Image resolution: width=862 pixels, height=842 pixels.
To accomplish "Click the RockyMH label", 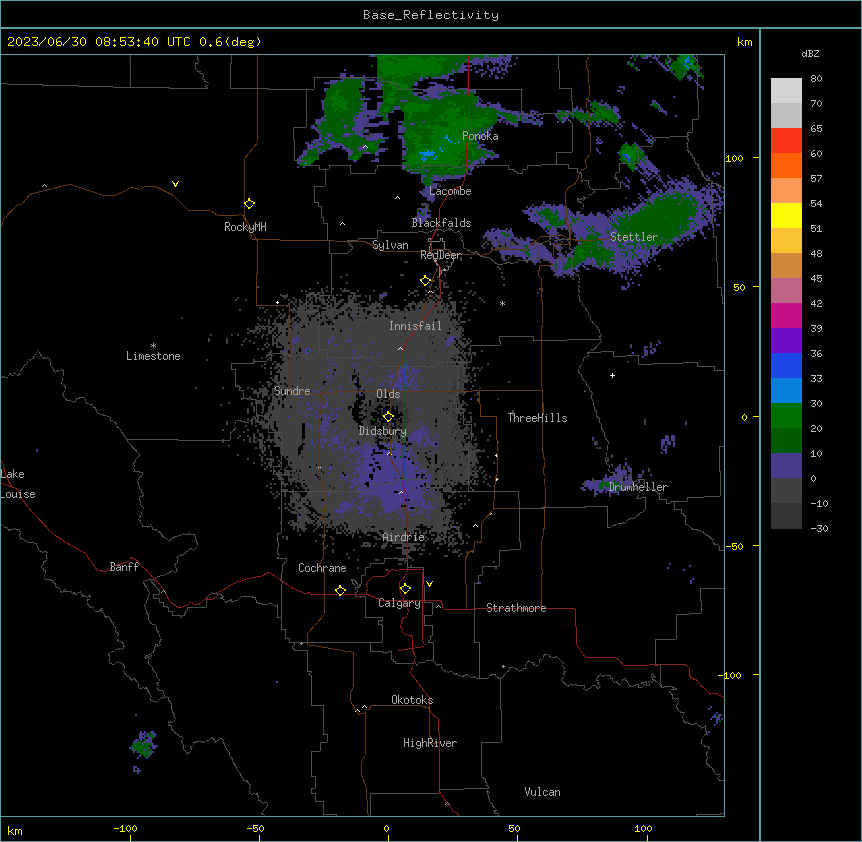I will pos(245,227).
